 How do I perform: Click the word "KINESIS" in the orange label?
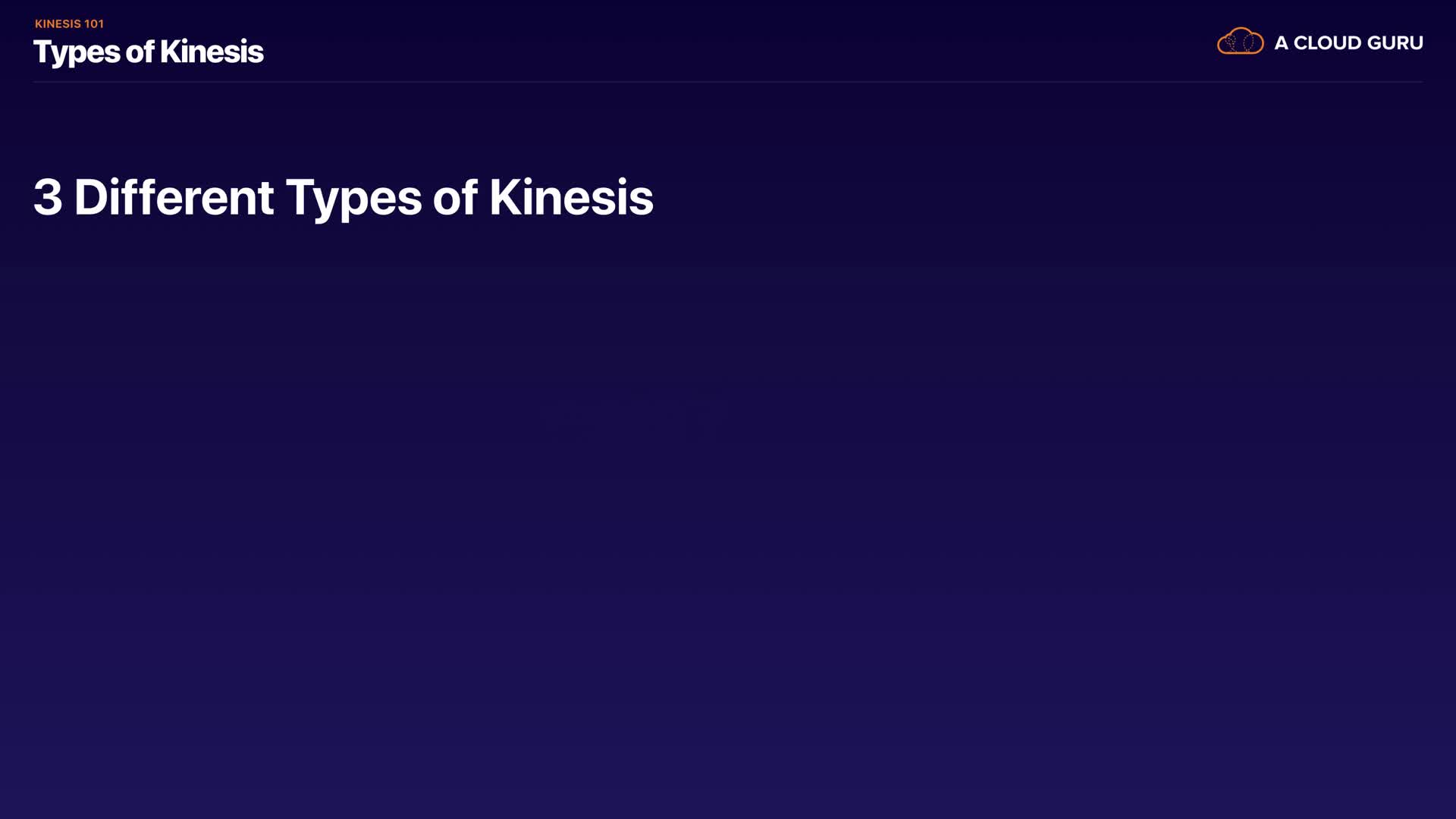pos(58,24)
